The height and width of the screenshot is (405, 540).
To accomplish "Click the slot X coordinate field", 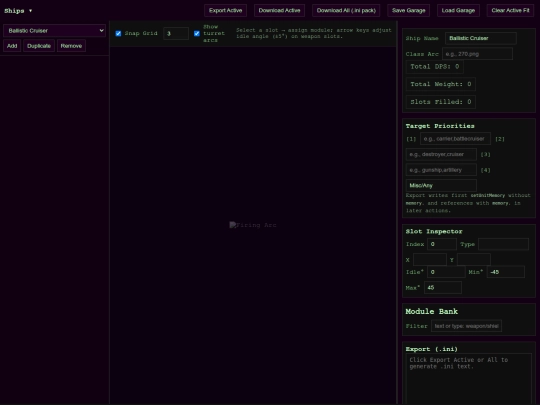I will [430, 259].
